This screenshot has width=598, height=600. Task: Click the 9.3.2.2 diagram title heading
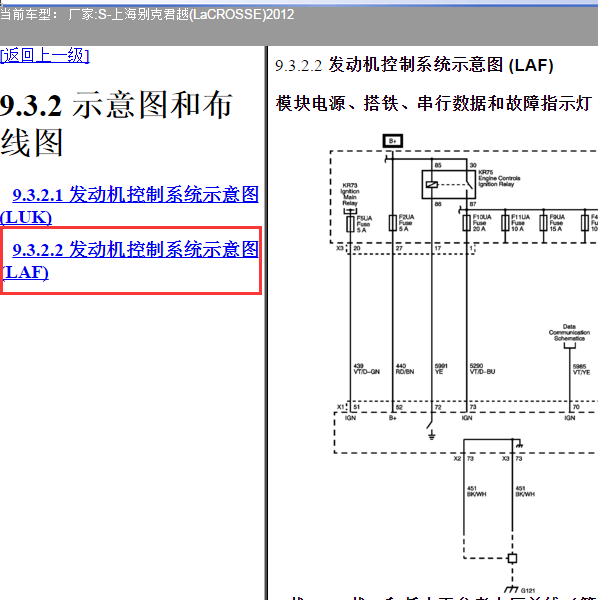414,65
